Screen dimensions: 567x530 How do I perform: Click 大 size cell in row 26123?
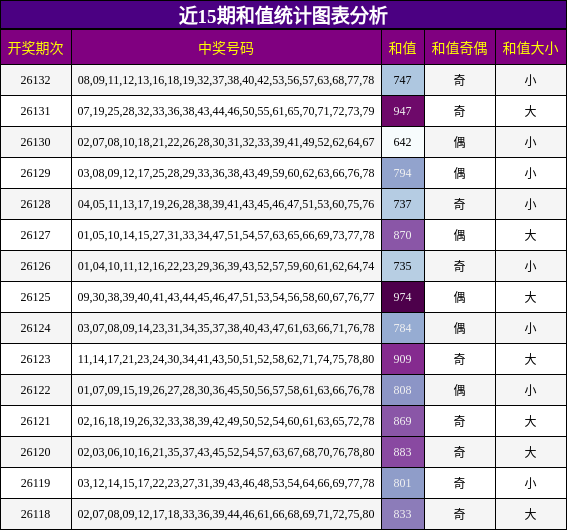pos(530,360)
